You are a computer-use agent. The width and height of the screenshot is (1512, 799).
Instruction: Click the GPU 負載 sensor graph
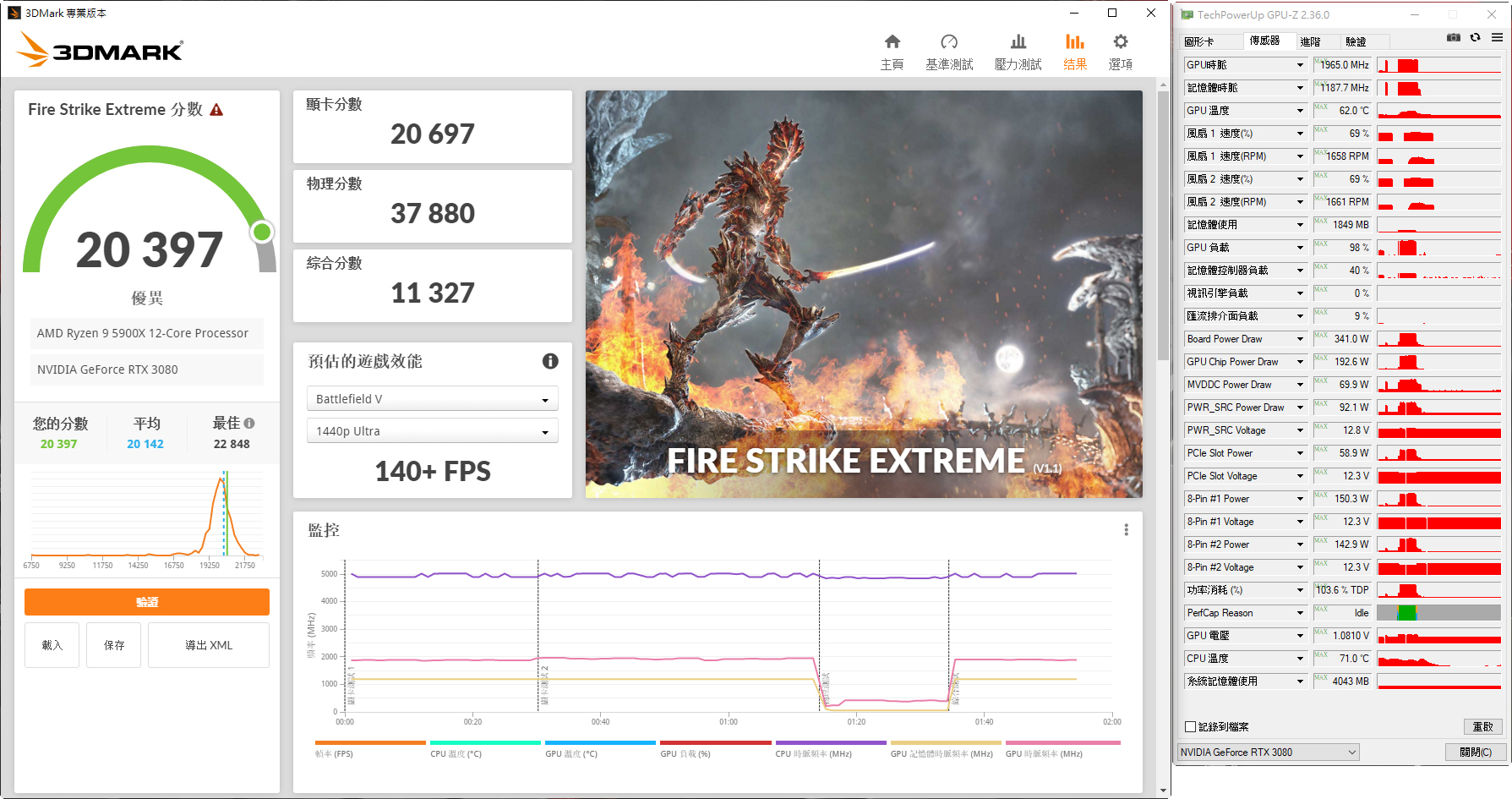click(x=1439, y=248)
